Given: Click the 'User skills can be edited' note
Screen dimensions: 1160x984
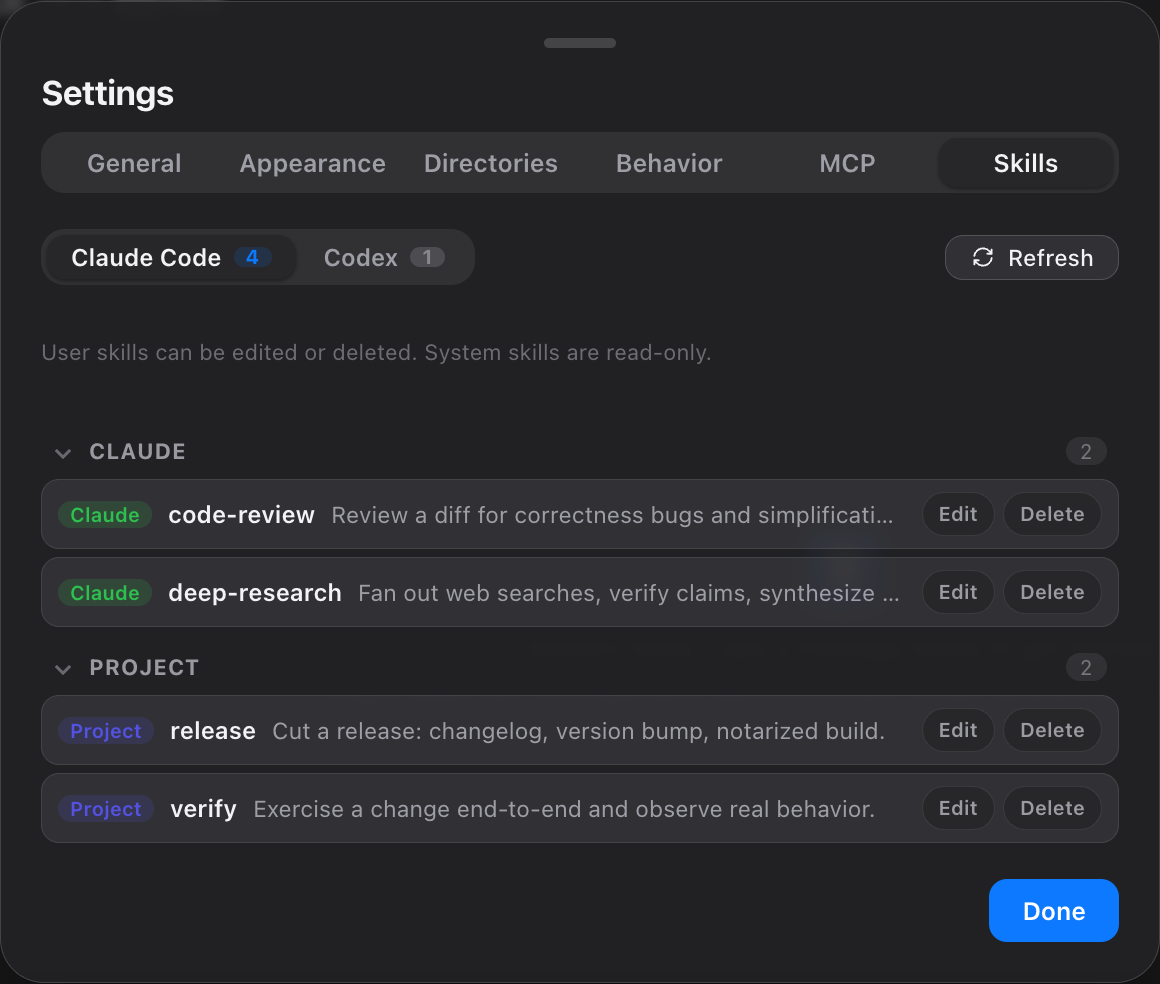Looking at the screenshot, I should pyautogui.click(x=377, y=353).
